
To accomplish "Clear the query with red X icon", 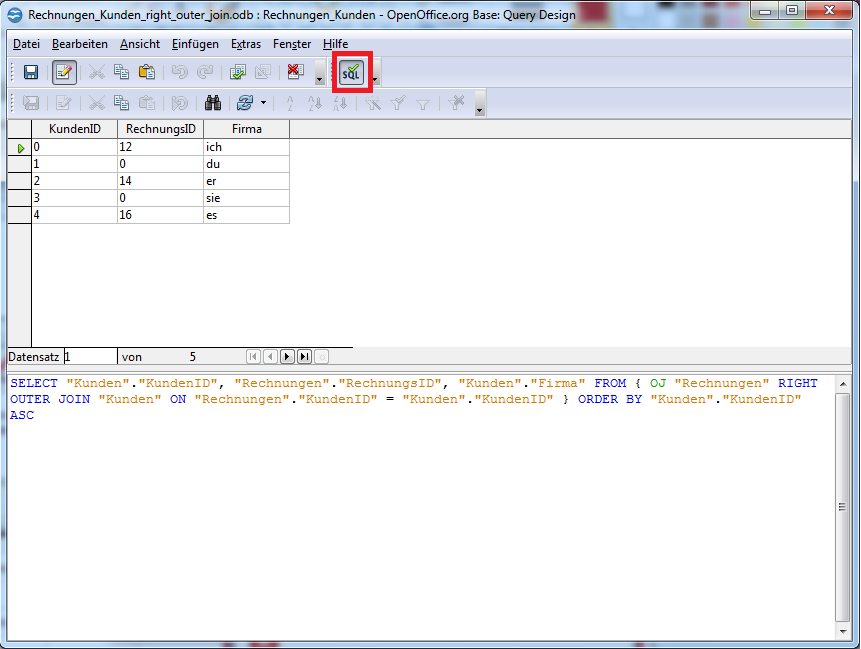I will click(x=295, y=72).
